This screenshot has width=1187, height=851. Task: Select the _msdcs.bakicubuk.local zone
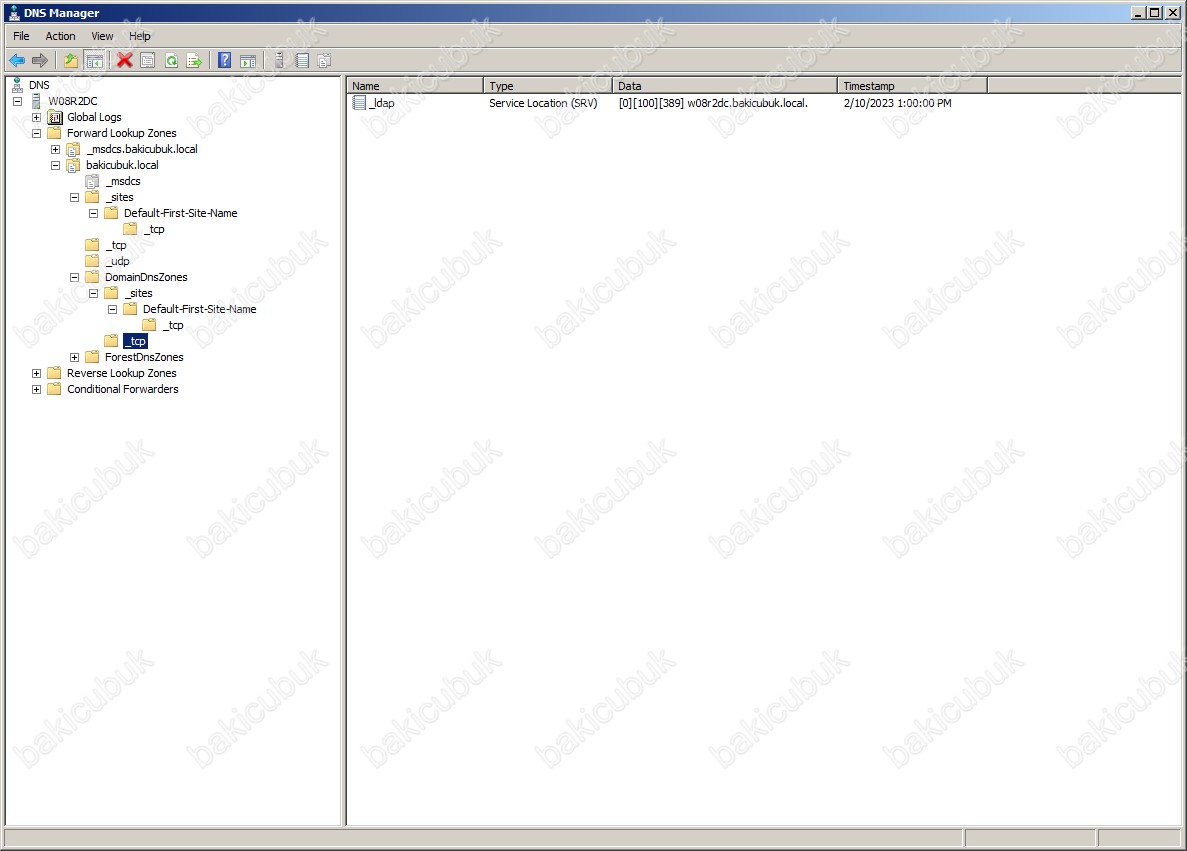coord(142,149)
